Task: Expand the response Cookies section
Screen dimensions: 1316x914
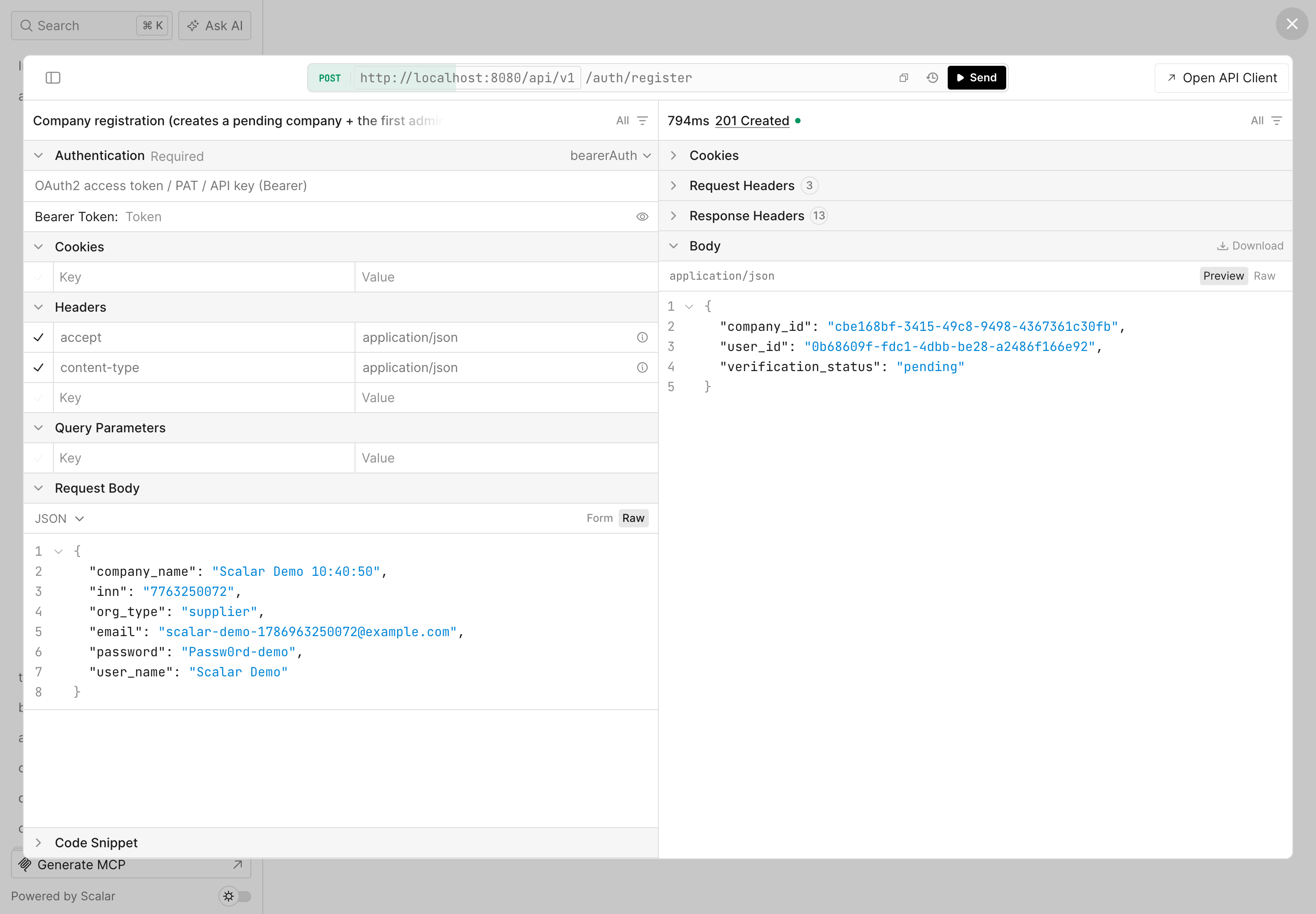Action: click(674, 155)
